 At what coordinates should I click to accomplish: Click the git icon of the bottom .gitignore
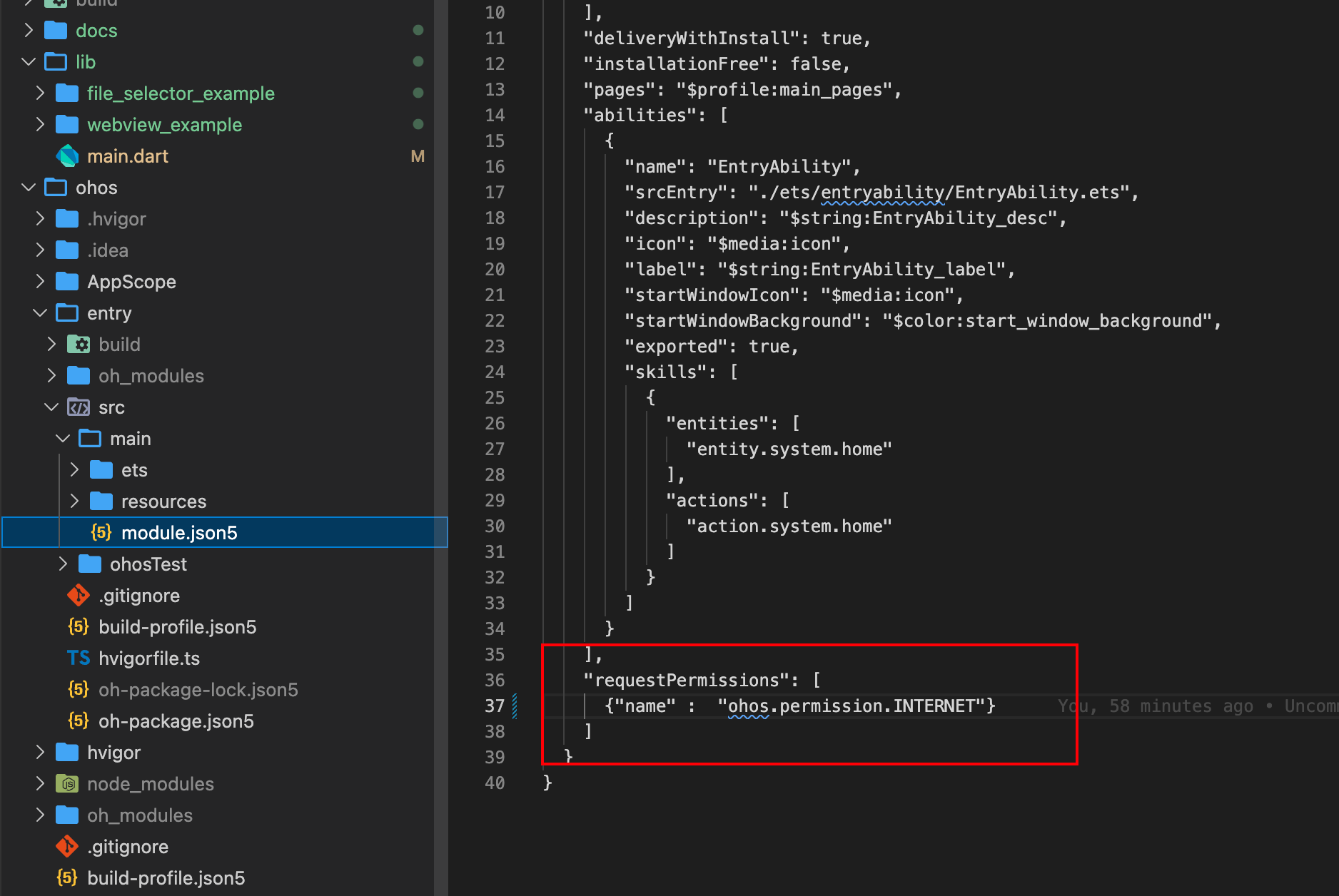pos(67,846)
